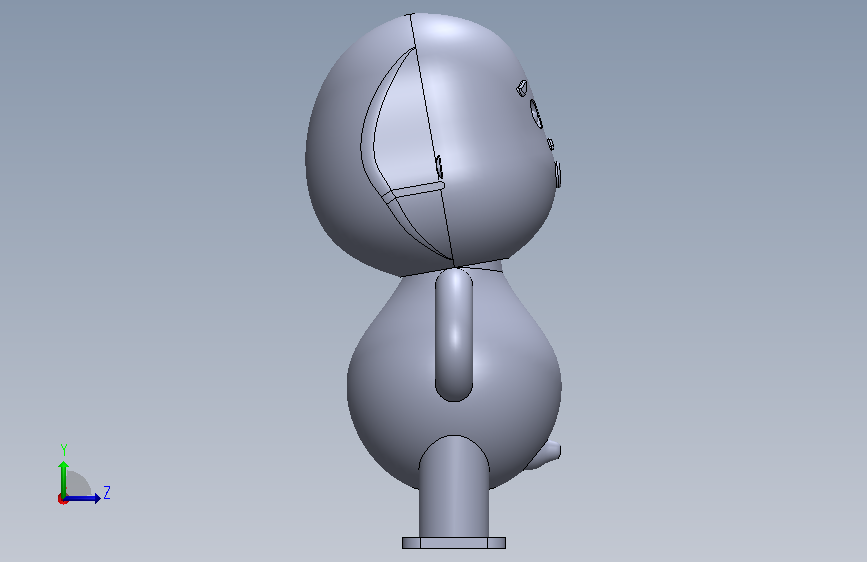Select the large oval eye hole on the face

tap(536, 114)
